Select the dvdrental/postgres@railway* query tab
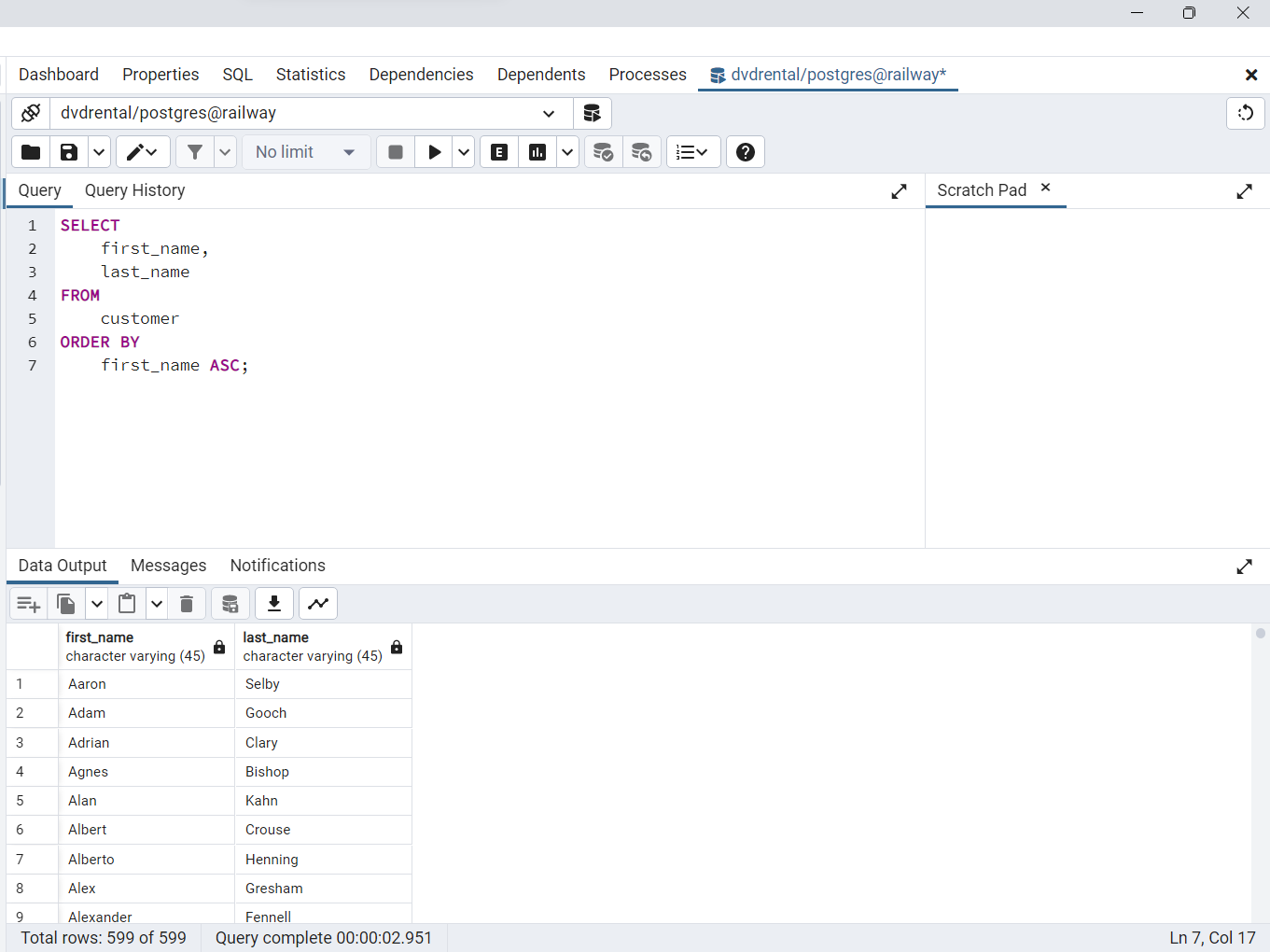The image size is (1270, 952). [x=829, y=75]
